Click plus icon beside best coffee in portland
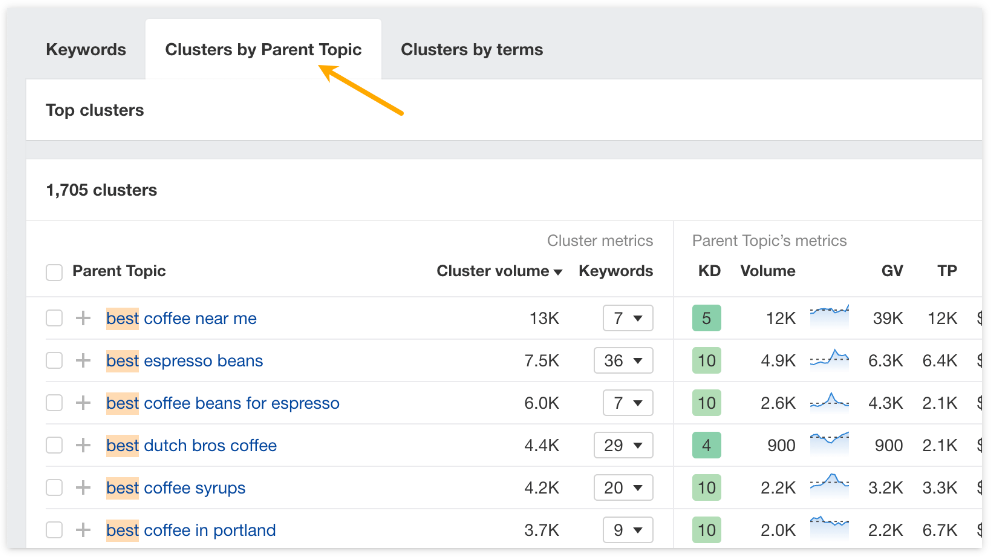 tap(83, 530)
